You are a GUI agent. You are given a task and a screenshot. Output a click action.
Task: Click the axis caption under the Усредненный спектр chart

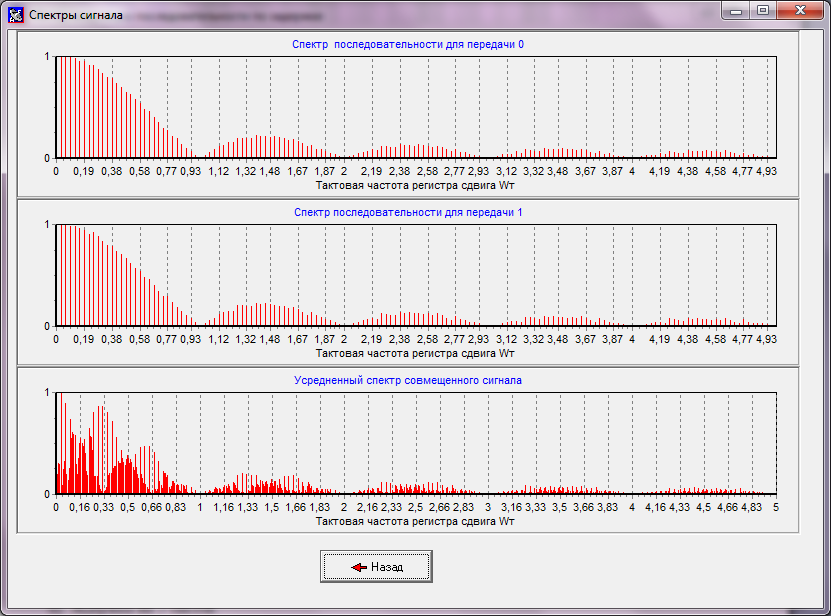(x=415, y=522)
